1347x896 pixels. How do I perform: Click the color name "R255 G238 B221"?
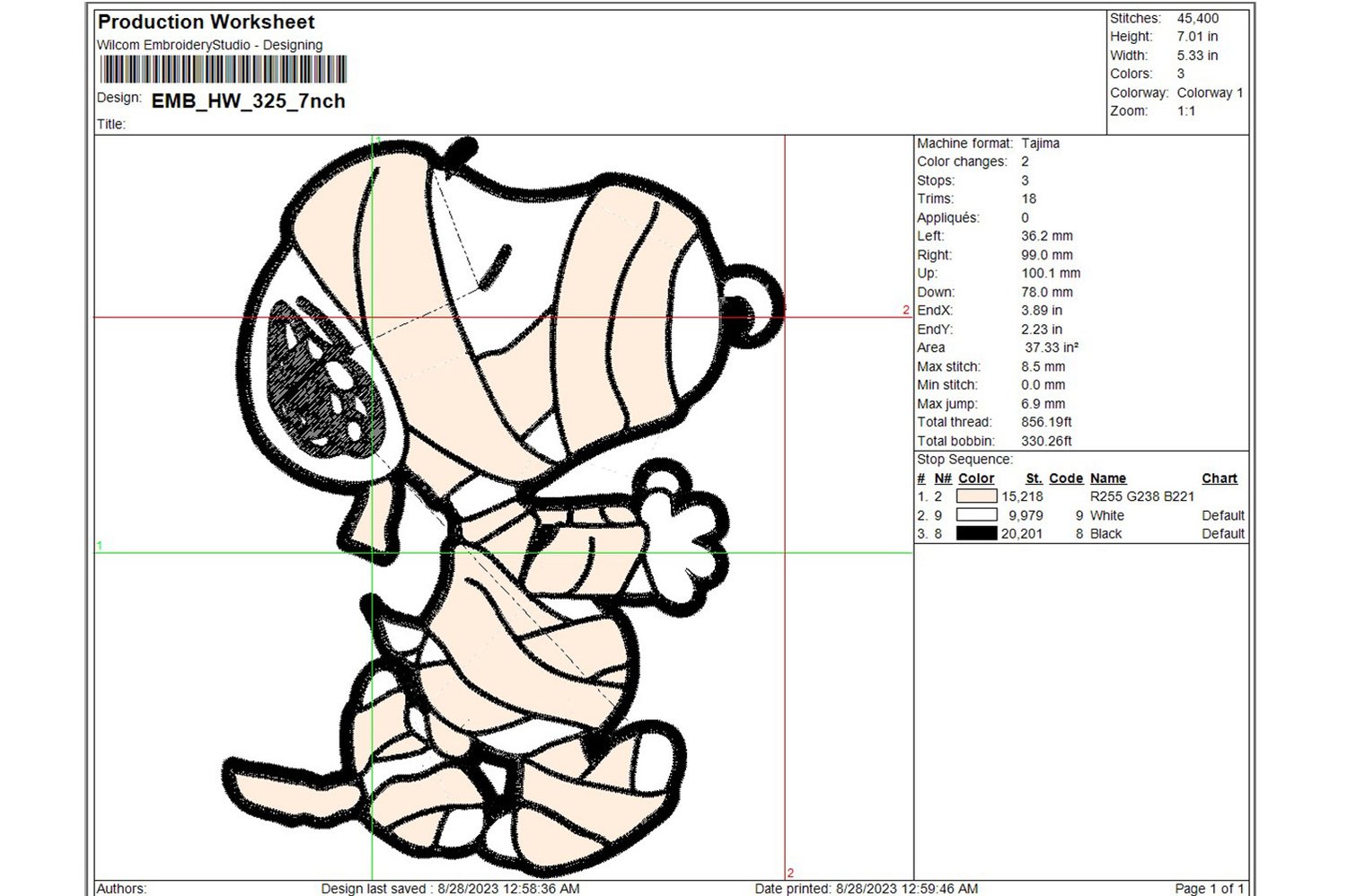click(1142, 496)
